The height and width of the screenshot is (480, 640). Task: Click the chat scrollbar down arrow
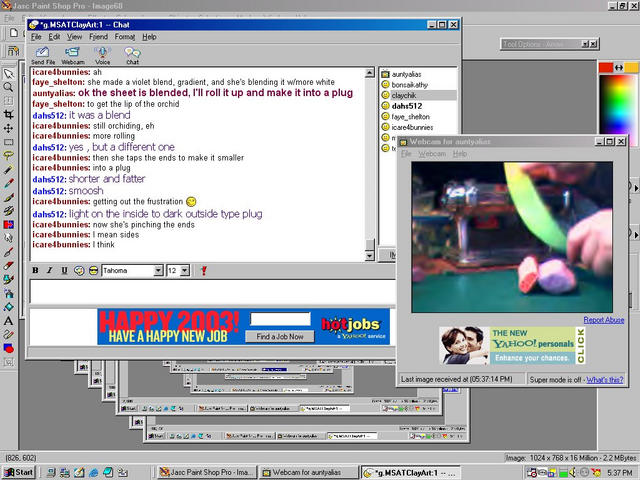click(x=369, y=256)
